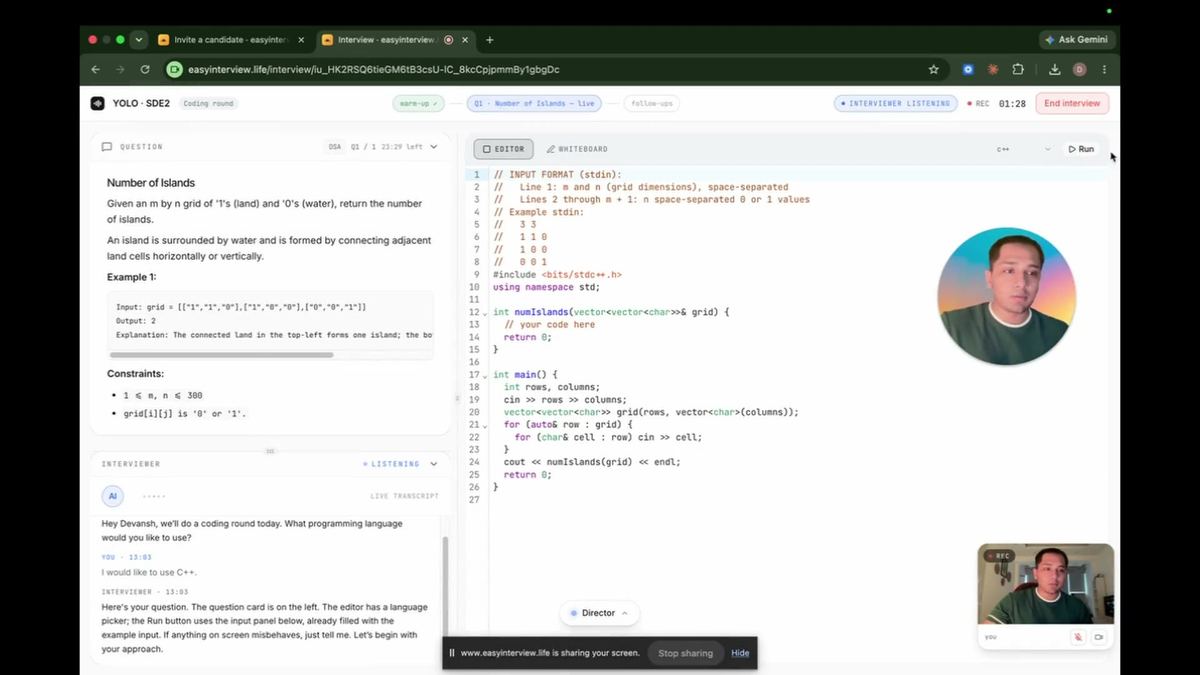Click the pause icon on sharing bar
Viewport: 1200px width, 675px height.
(x=452, y=653)
